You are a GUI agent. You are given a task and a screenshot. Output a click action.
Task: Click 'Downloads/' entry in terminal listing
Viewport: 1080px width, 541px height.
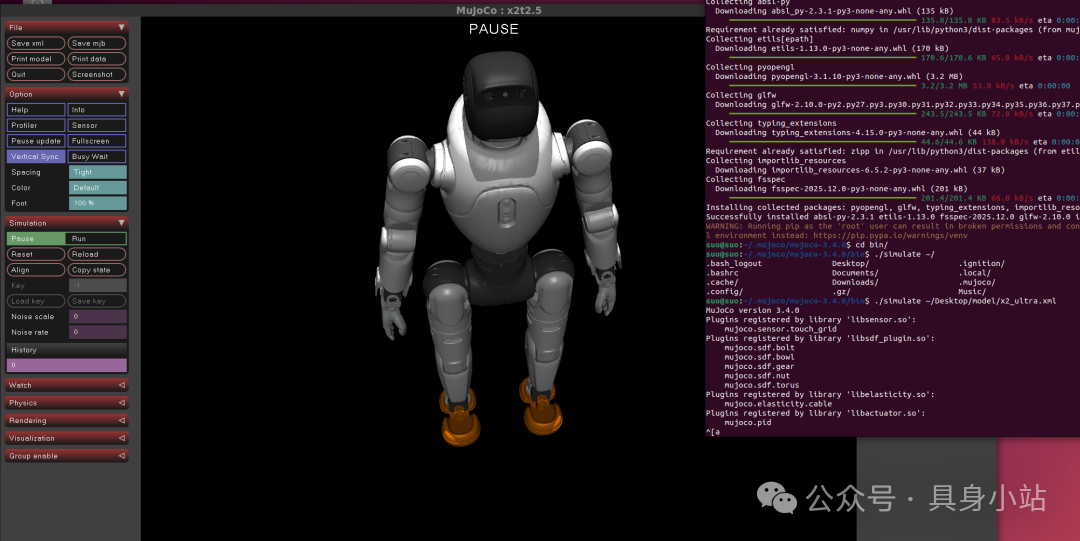855,282
